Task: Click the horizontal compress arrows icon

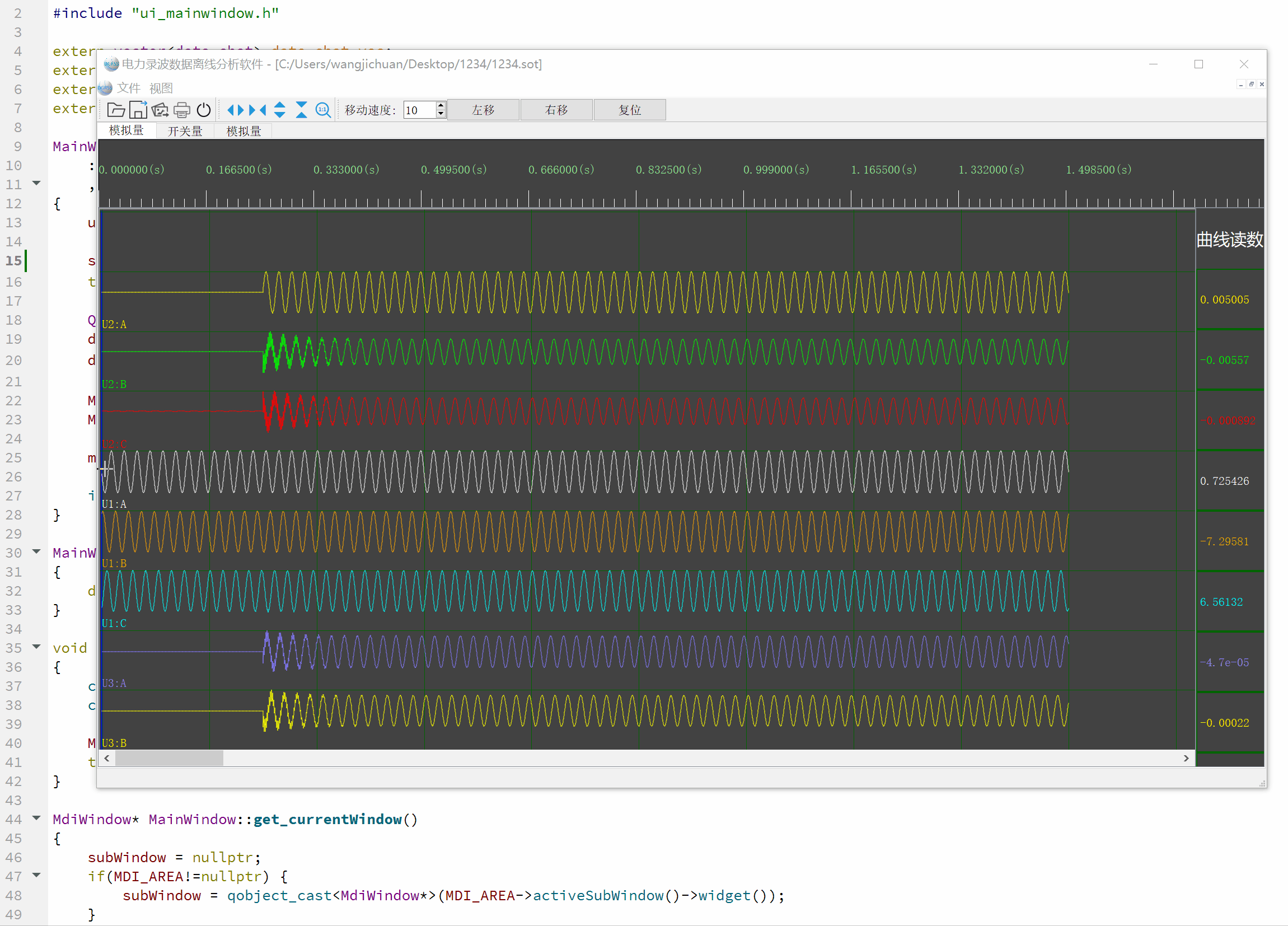Action: (257, 110)
